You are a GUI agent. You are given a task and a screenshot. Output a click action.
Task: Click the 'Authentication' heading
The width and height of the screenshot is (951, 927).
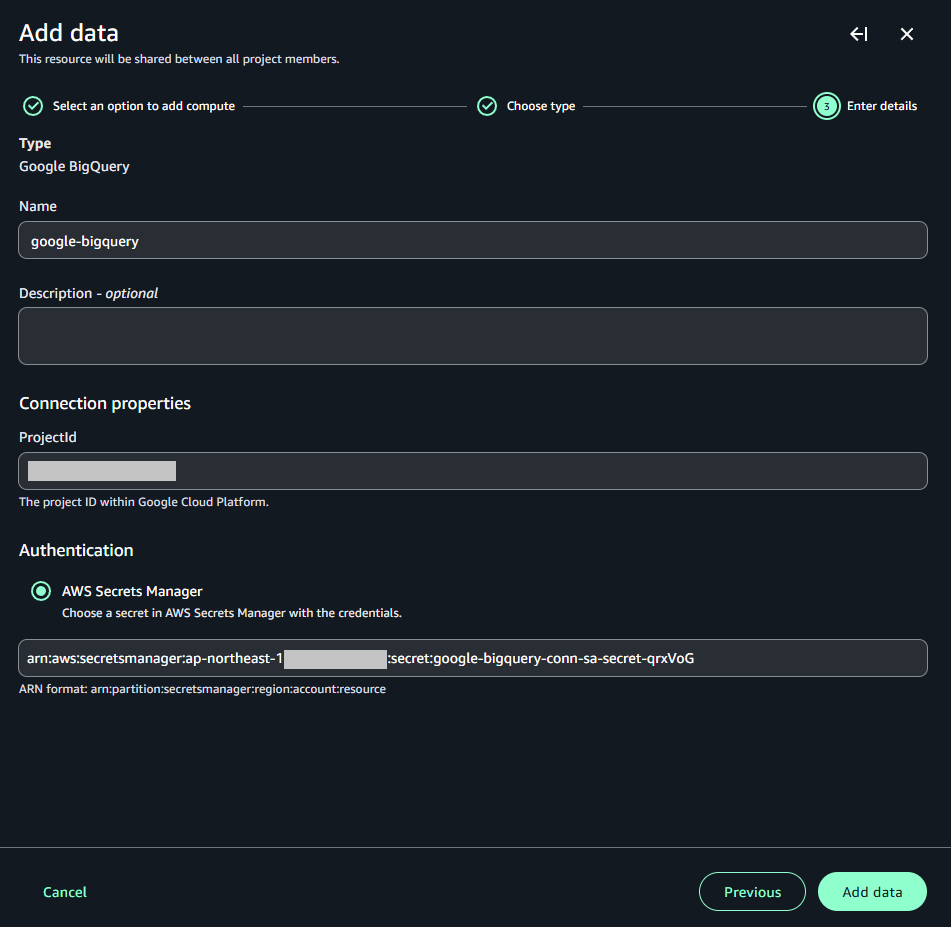coord(76,550)
